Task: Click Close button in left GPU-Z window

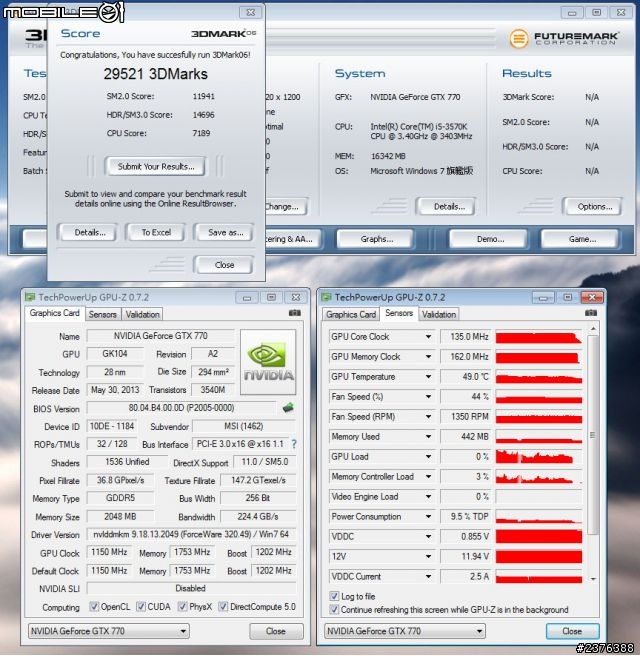Action: coord(276,631)
